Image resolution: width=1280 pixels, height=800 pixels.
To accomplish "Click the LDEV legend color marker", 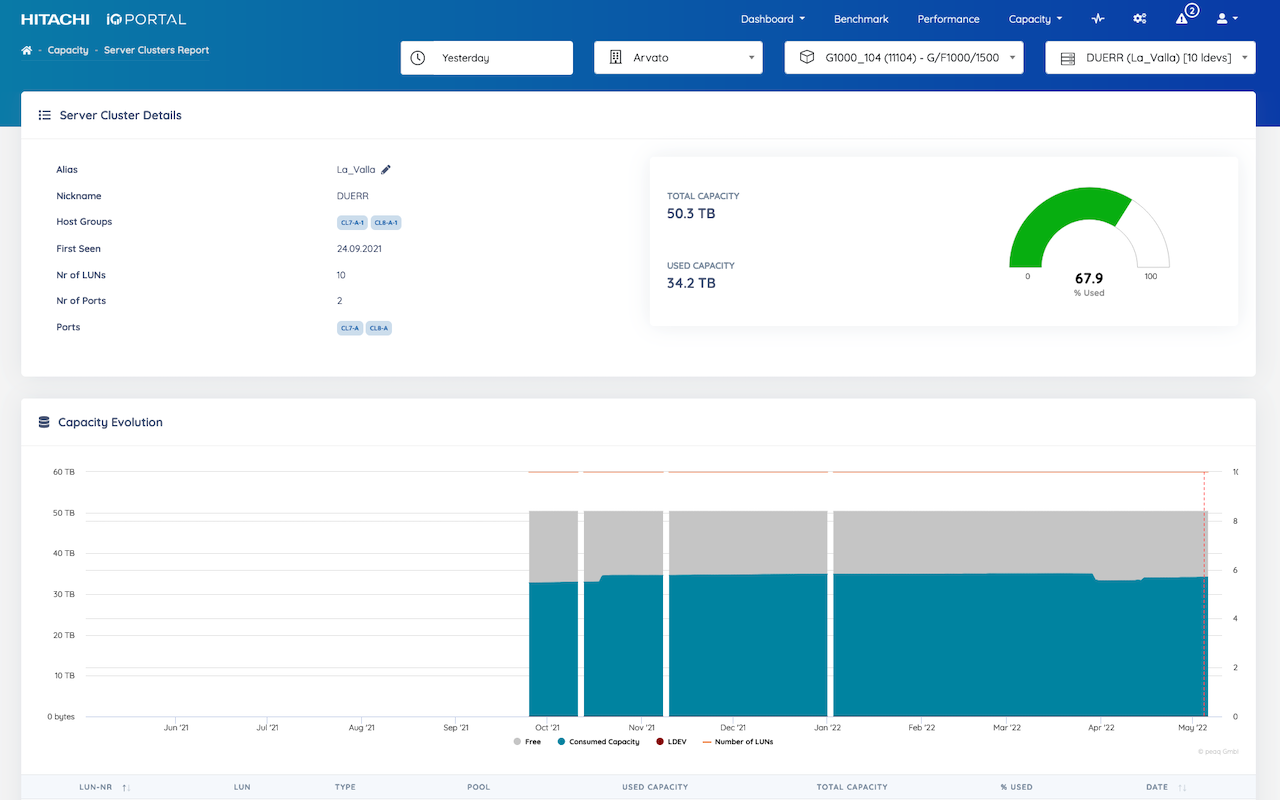I will pyautogui.click(x=659, y=742).
